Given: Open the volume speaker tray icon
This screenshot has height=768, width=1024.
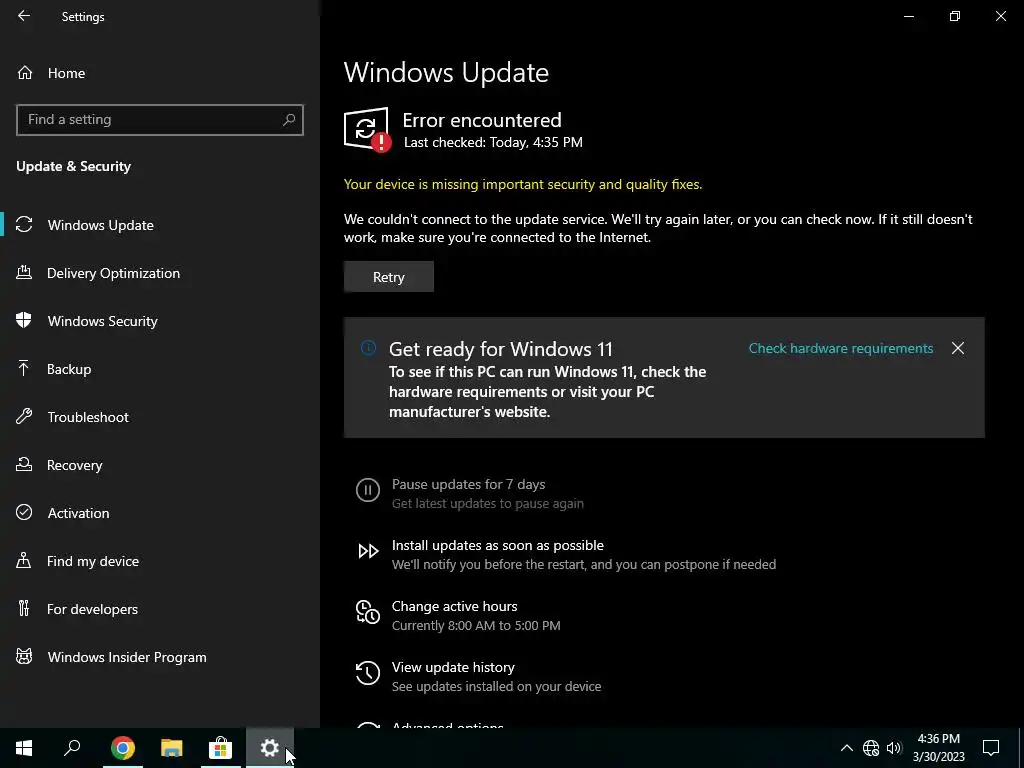Looking at the screenshot, I should (894, 748).
